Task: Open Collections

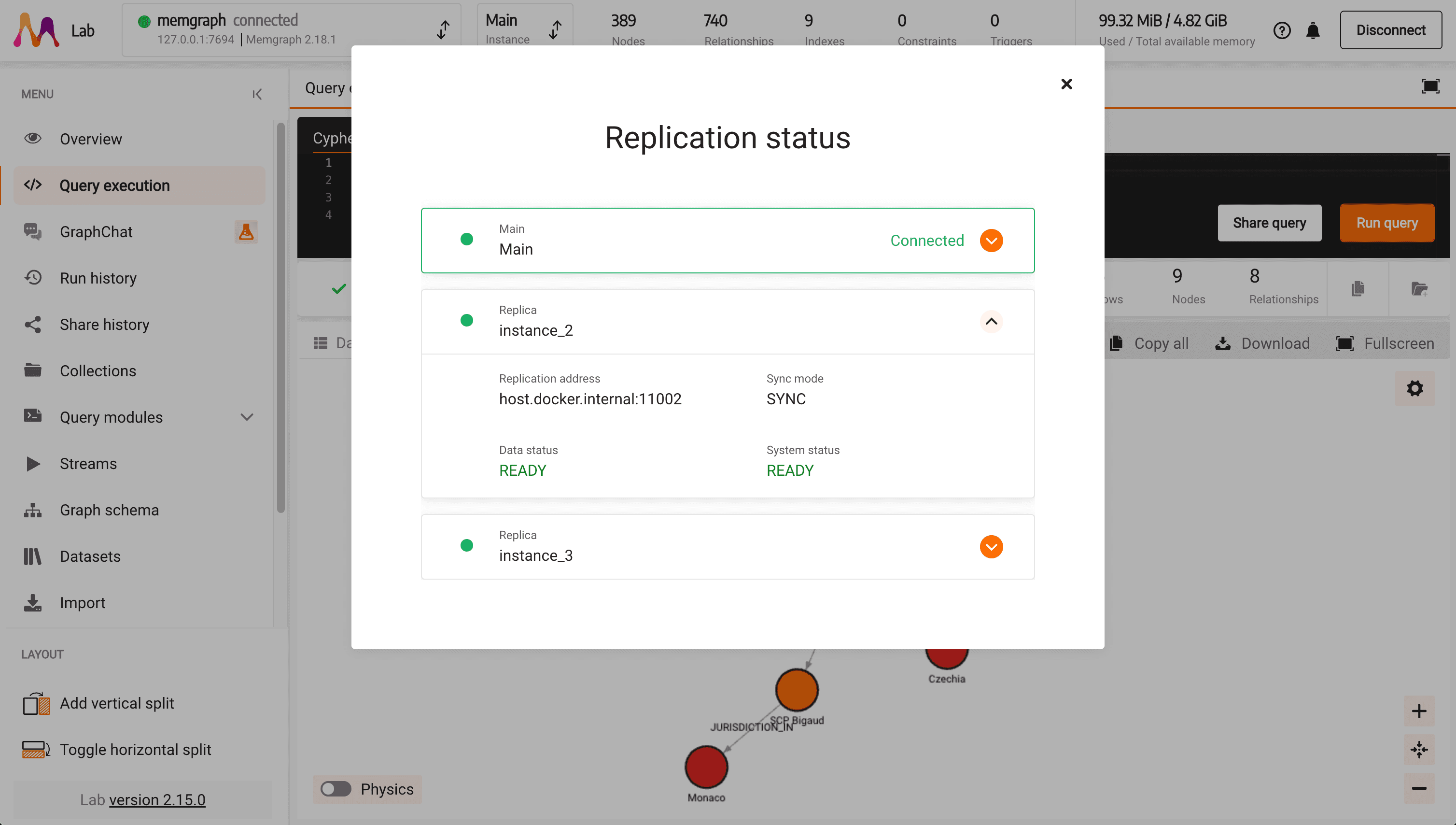Action: click(140, 370)
